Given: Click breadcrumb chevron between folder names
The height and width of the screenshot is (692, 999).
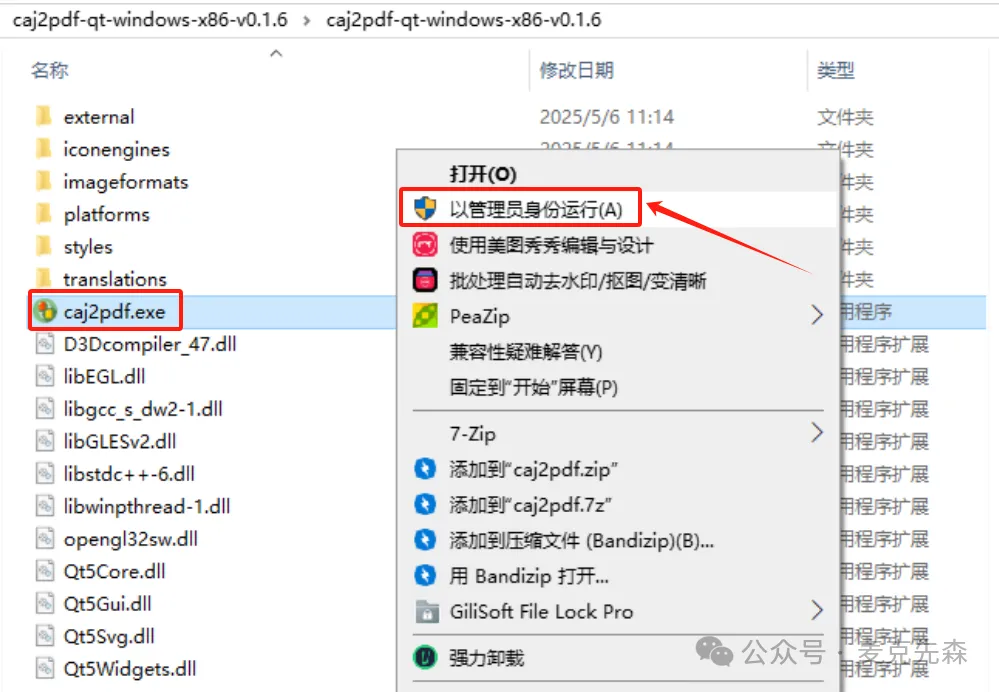Looking at the screenshot, I should pos(307,20).
